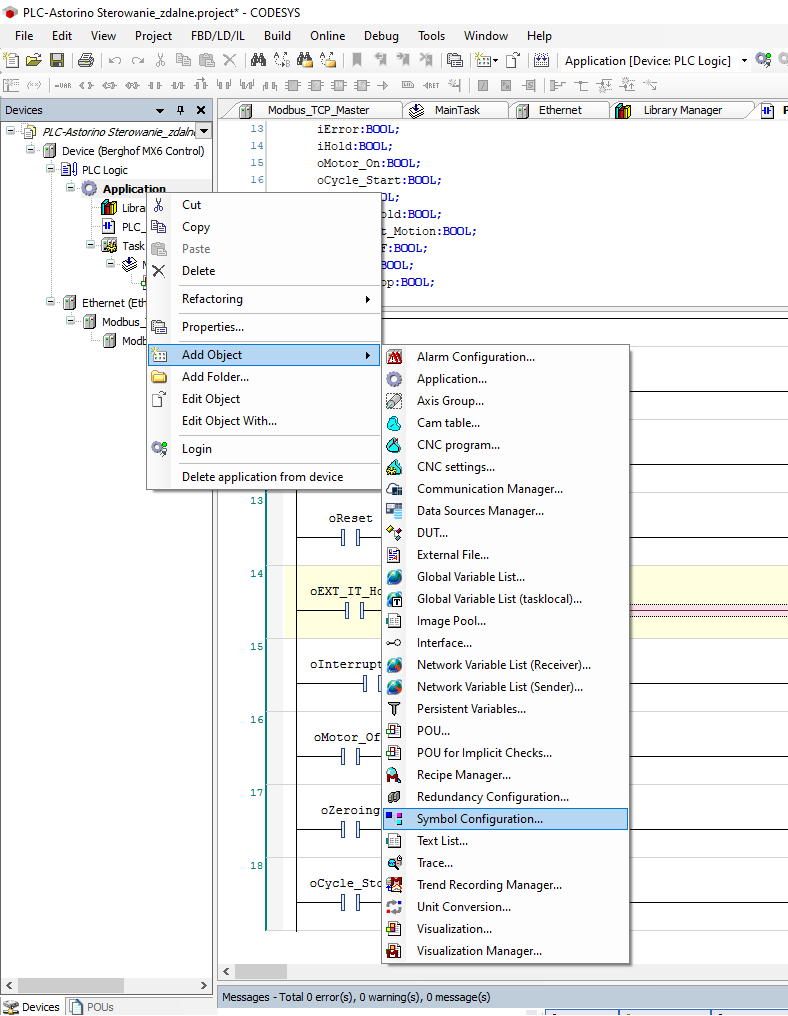Click the Login gear icon in toolbar
Screen dimensions: 788x1016
coord(763,60)
